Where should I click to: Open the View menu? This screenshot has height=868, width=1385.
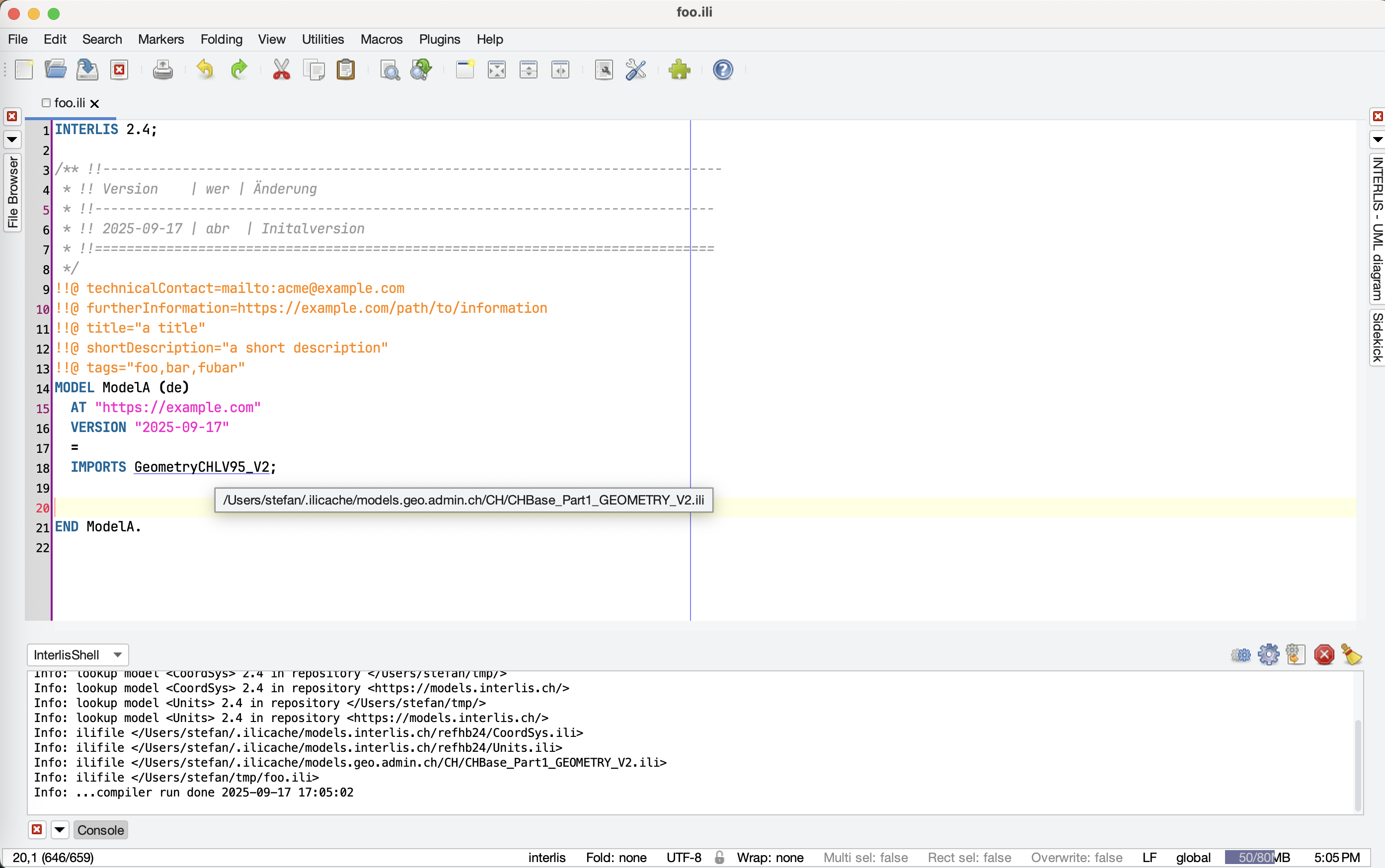tap(272, 39)
